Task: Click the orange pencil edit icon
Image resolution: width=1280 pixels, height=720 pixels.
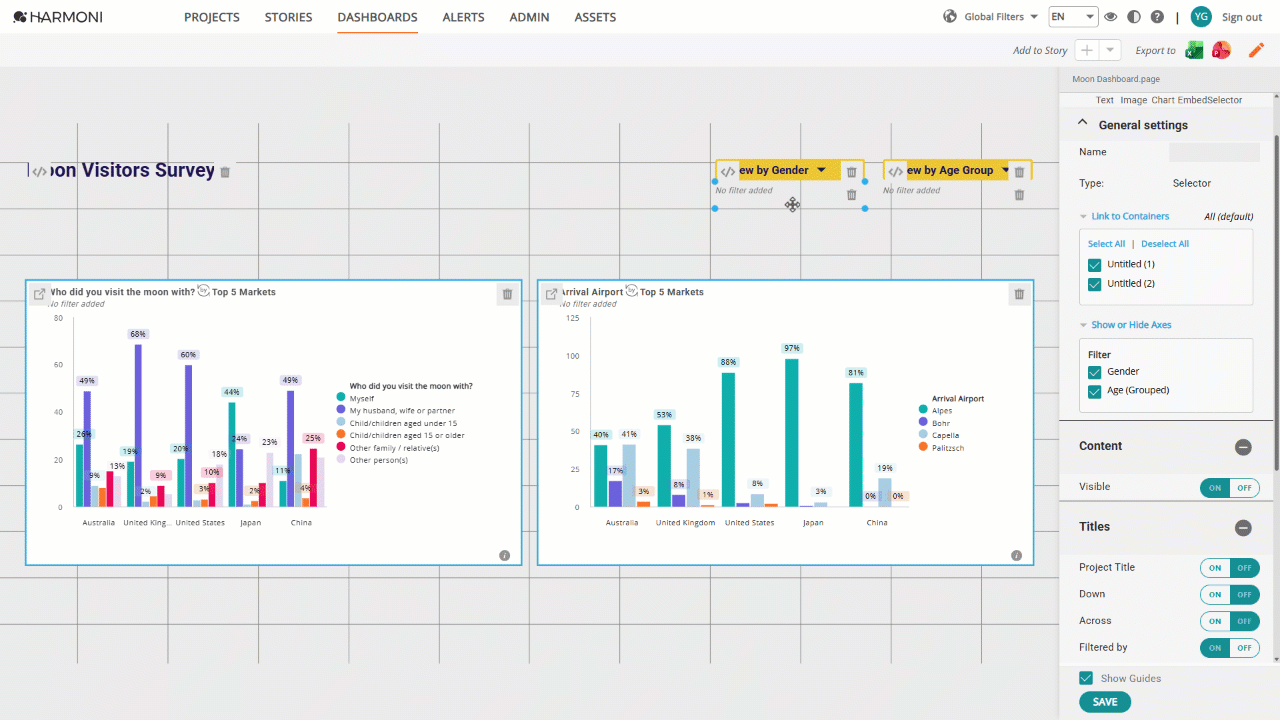Action: tap(1256, 50)
